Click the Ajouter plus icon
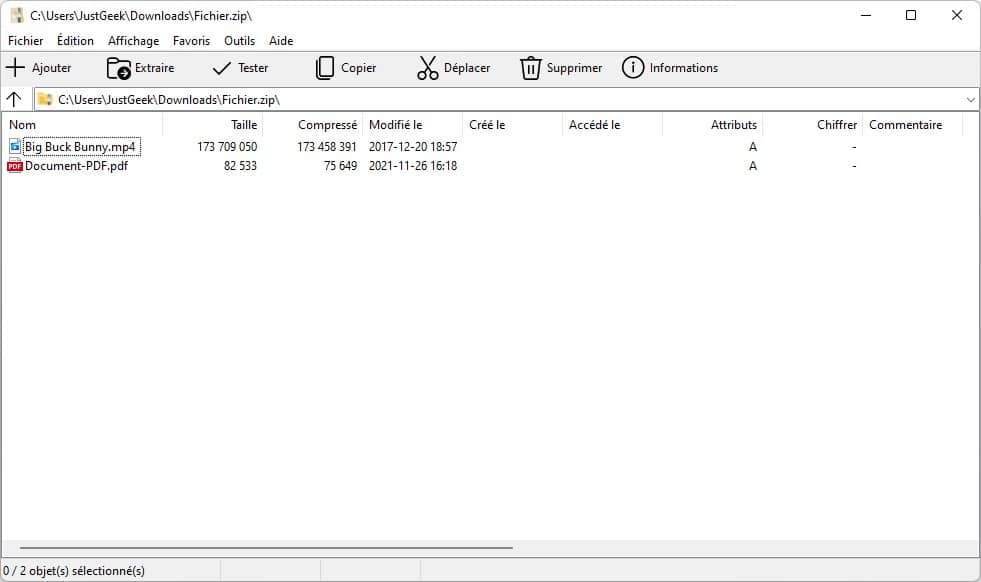This screenshot has height=582, width=981. pos(15,68)
